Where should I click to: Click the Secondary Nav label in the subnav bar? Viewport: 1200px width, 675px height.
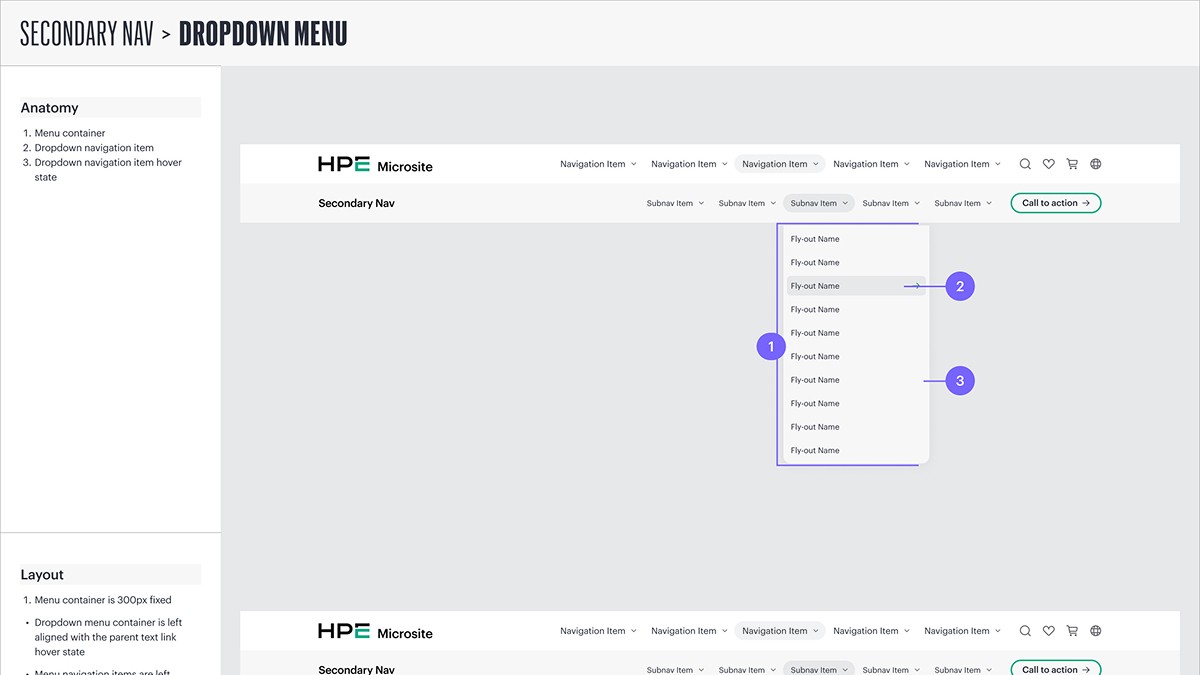tap(356, 202)
